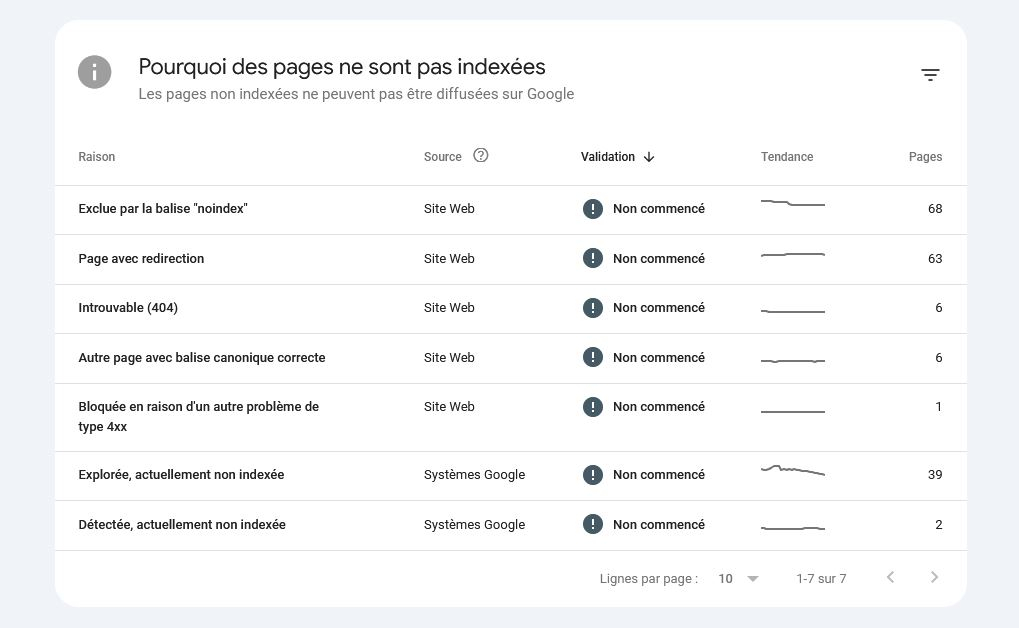Click the trend sparkline in Détectée non indexée row
Screen dimensions: 1019x628
(x=793, y=528)
